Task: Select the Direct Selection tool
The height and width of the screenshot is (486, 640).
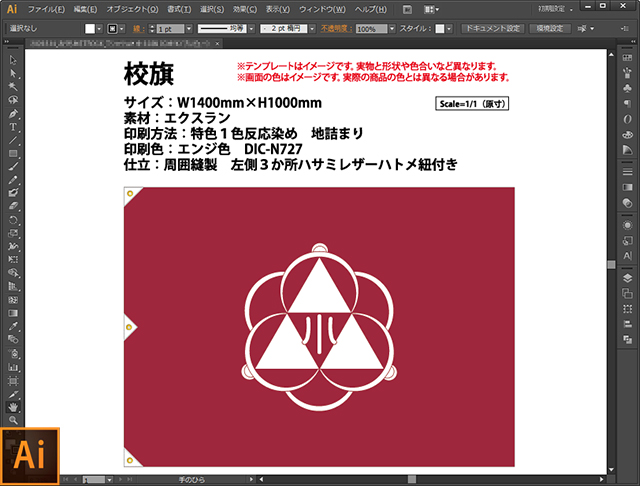Action: (13, 74)
